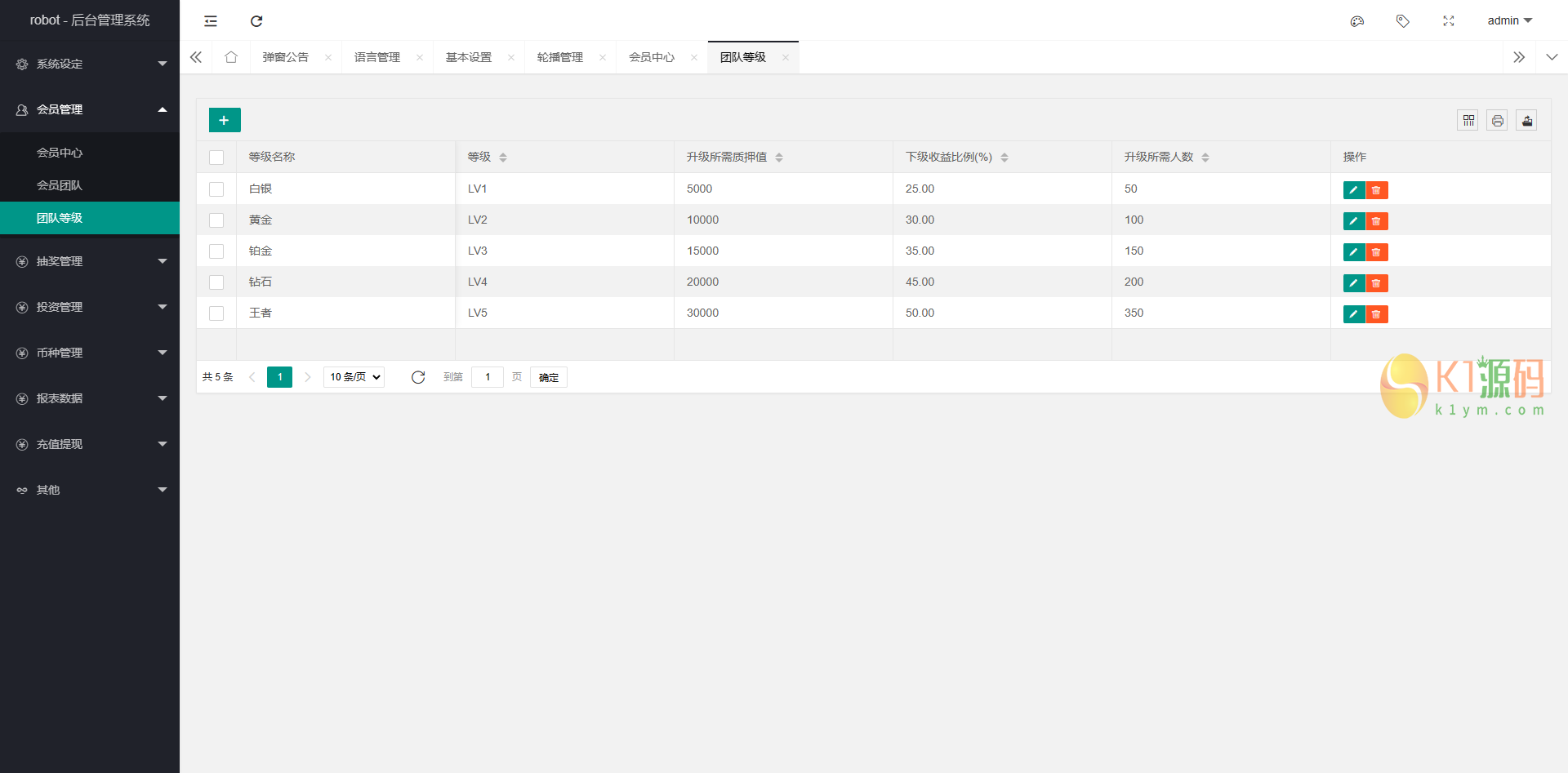Open 会员团队 in the sidebar
The image size is (1568, 773).
click(60, 185)
